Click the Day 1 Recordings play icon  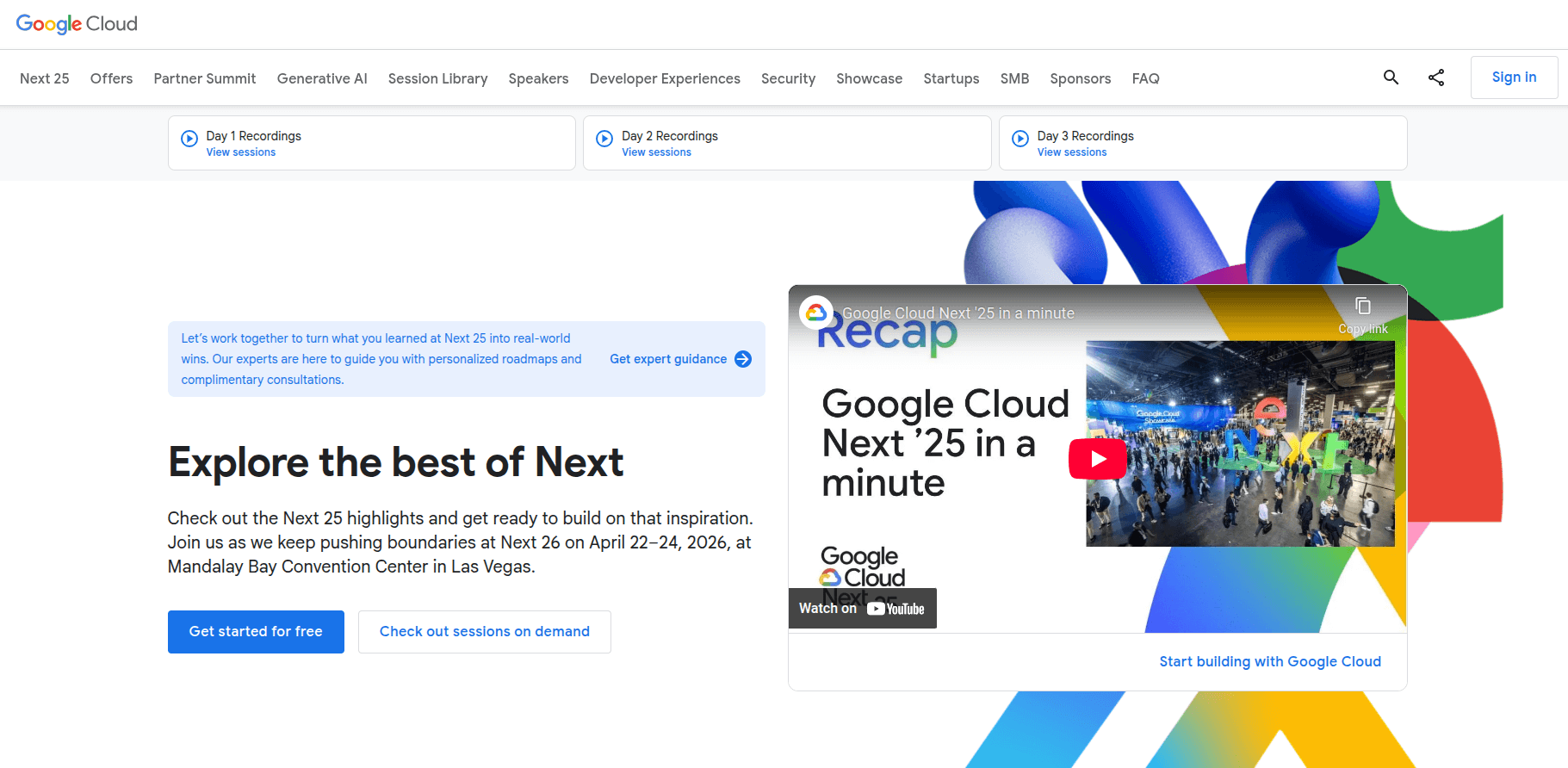(189, 139)
